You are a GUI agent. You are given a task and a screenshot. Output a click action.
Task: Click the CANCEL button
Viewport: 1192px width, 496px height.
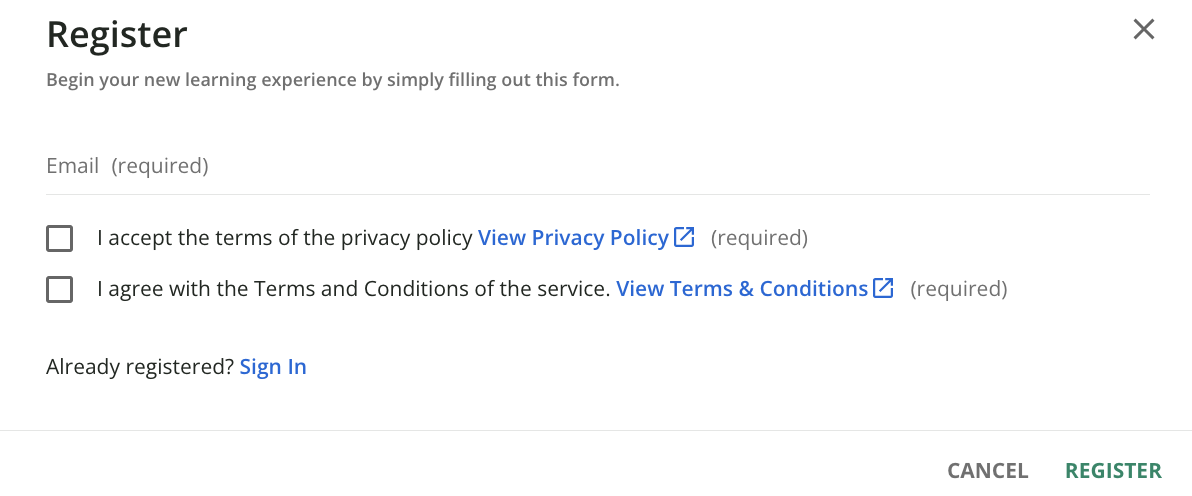click(988, 471)
